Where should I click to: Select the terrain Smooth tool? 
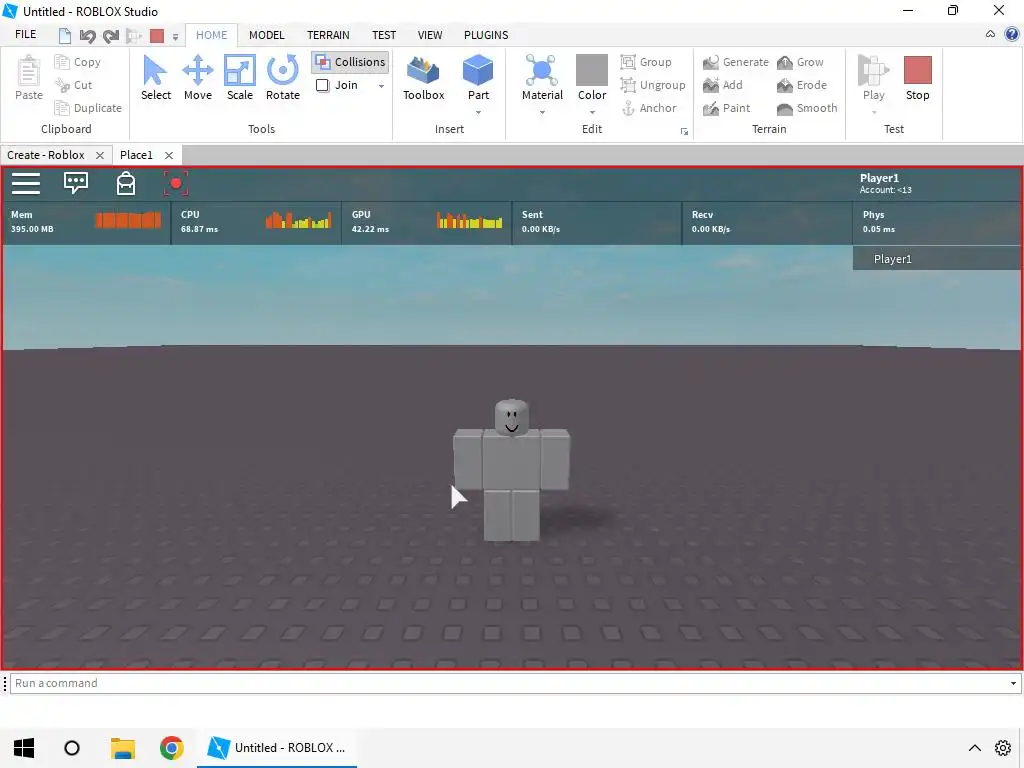point(807,108)
